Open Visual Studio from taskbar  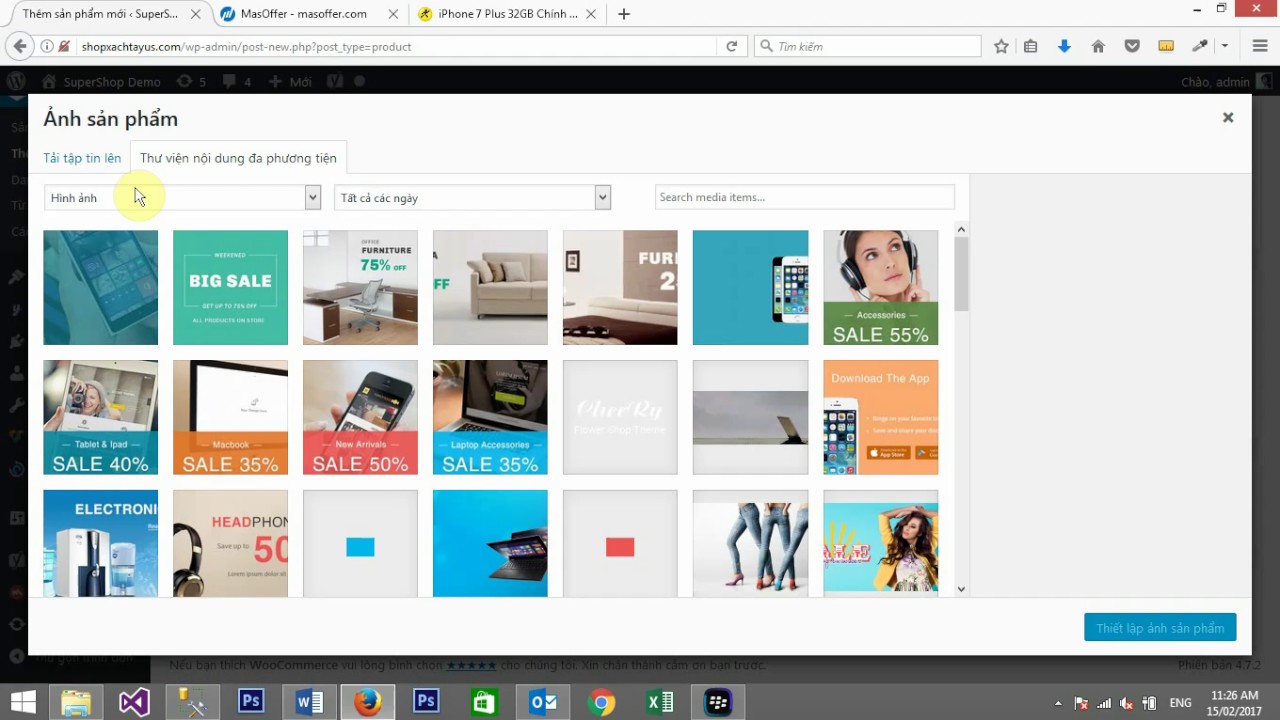[134, 702]
